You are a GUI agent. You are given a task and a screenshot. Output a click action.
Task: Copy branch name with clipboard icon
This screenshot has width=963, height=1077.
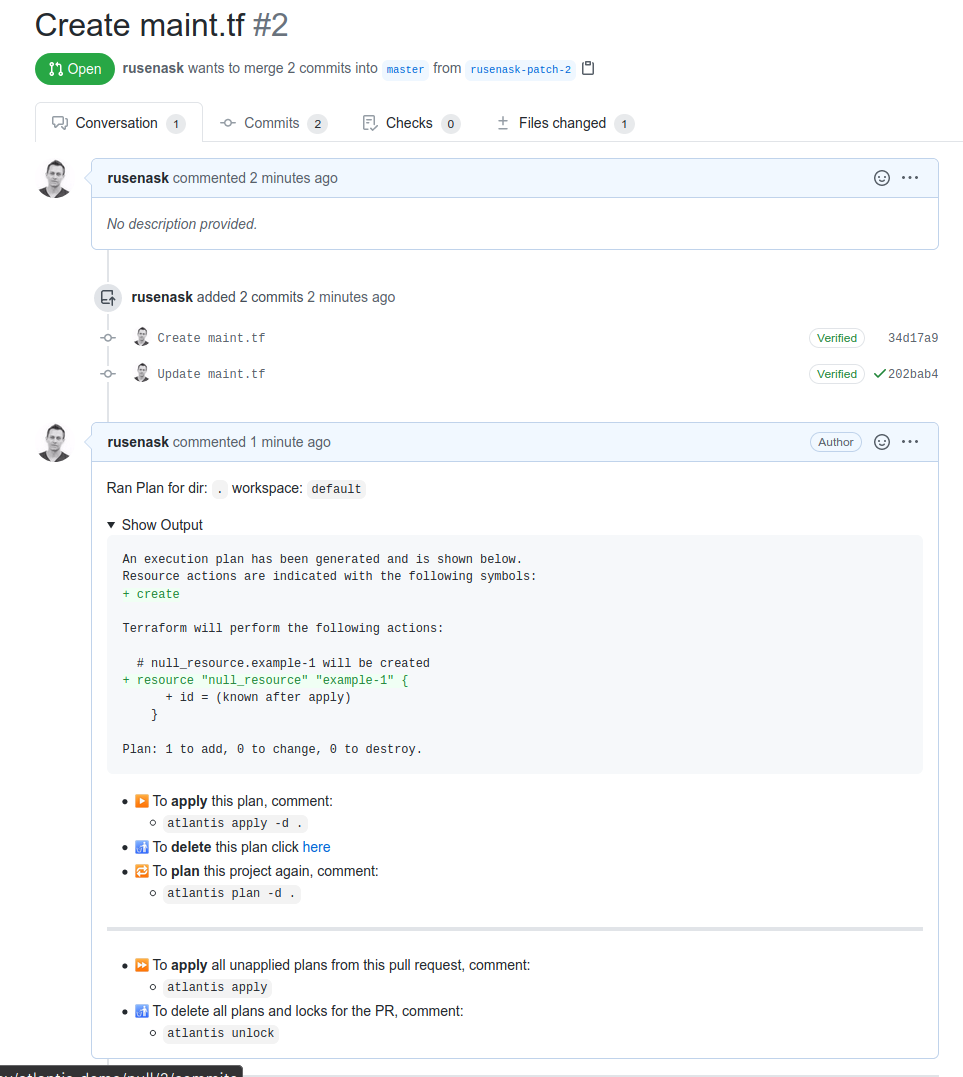[x=588, y=69]
